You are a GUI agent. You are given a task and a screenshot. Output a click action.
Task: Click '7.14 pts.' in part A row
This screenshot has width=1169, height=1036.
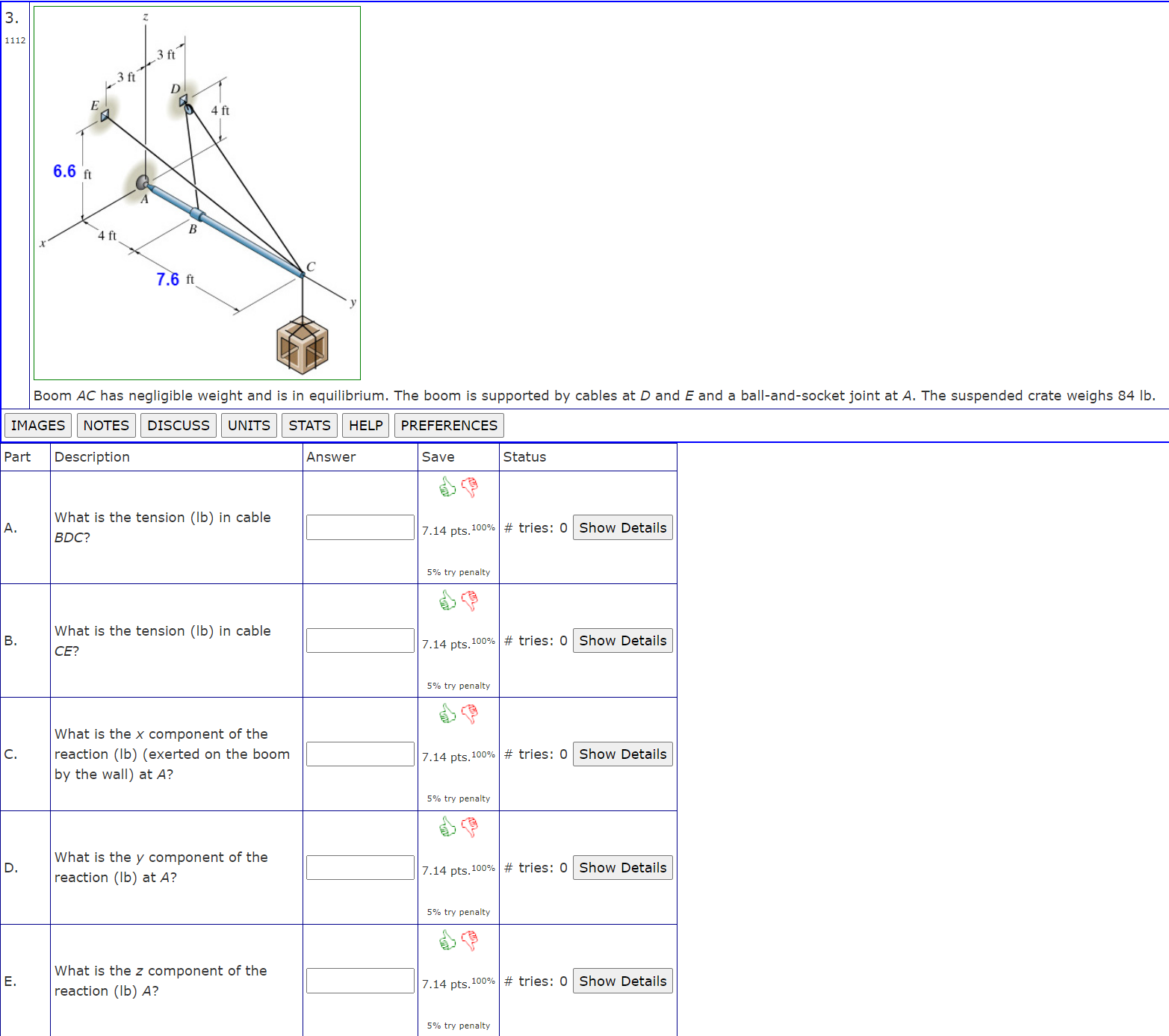[446, 530]
